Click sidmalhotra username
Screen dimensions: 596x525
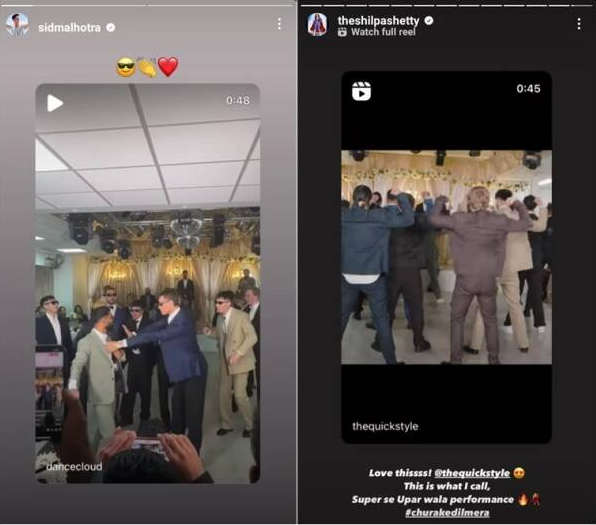coord(69,28)
